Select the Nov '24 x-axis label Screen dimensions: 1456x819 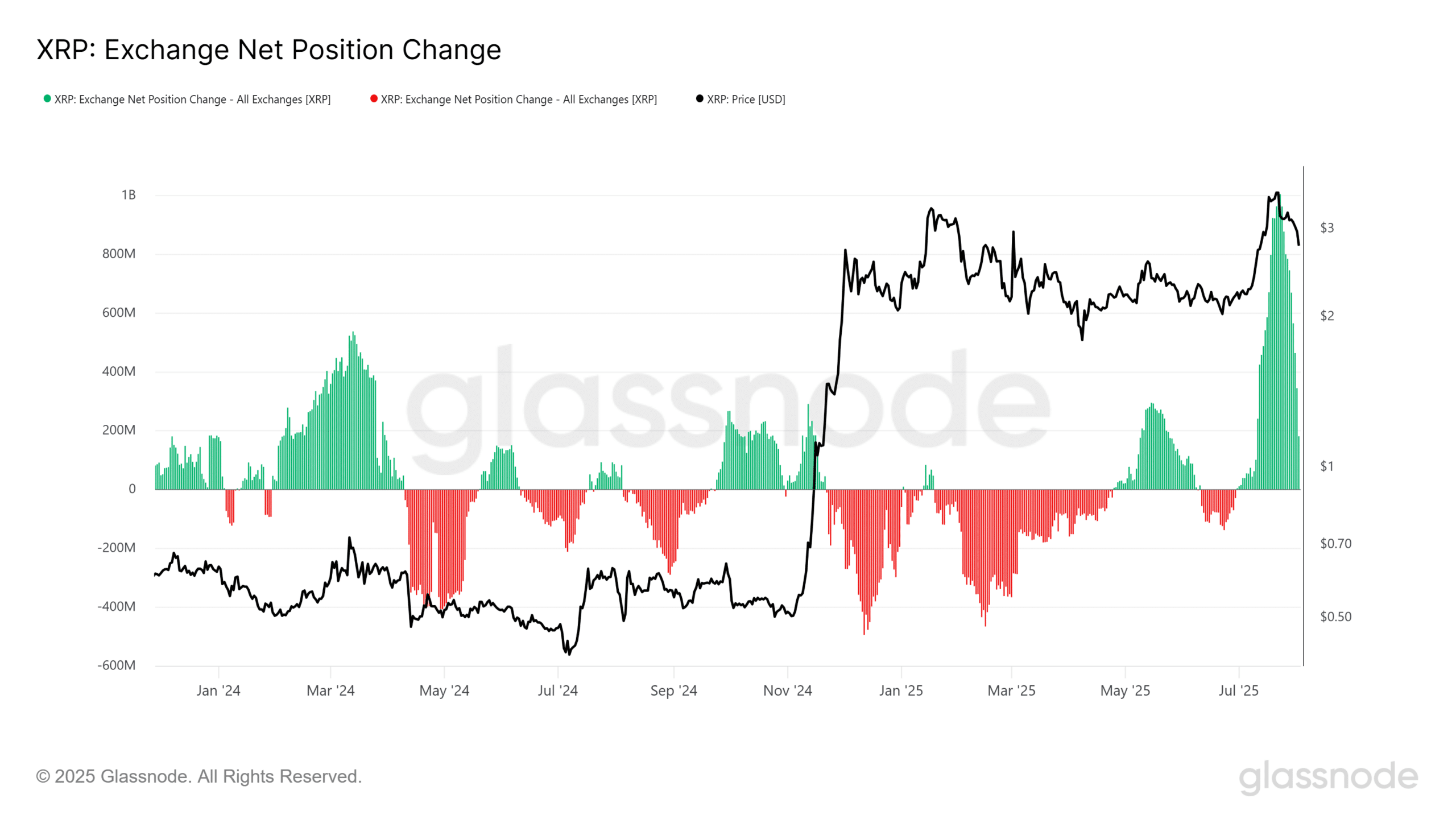click(x=787, y=690)
